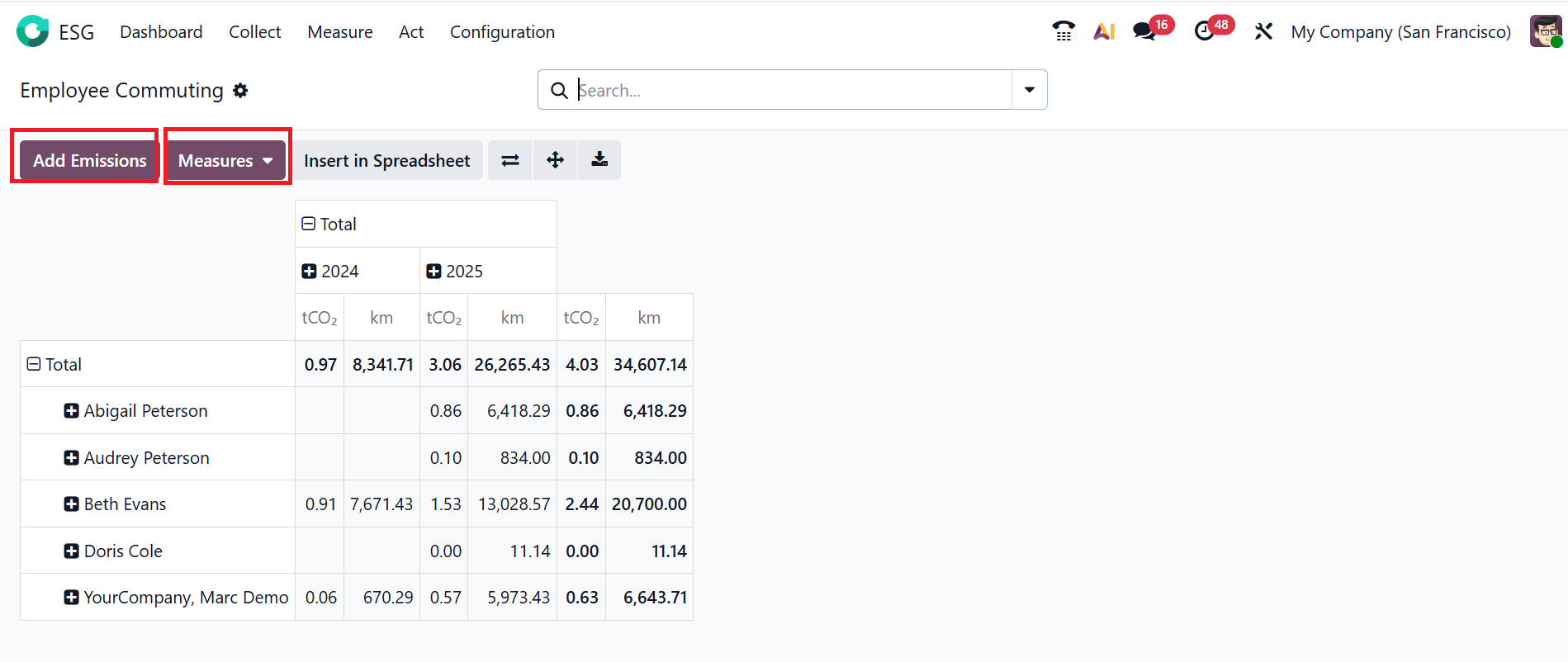Image resolution: width=1568 pixels, height=662 pixels.
Task: Open the chat messages icon
Action: 1144,31
